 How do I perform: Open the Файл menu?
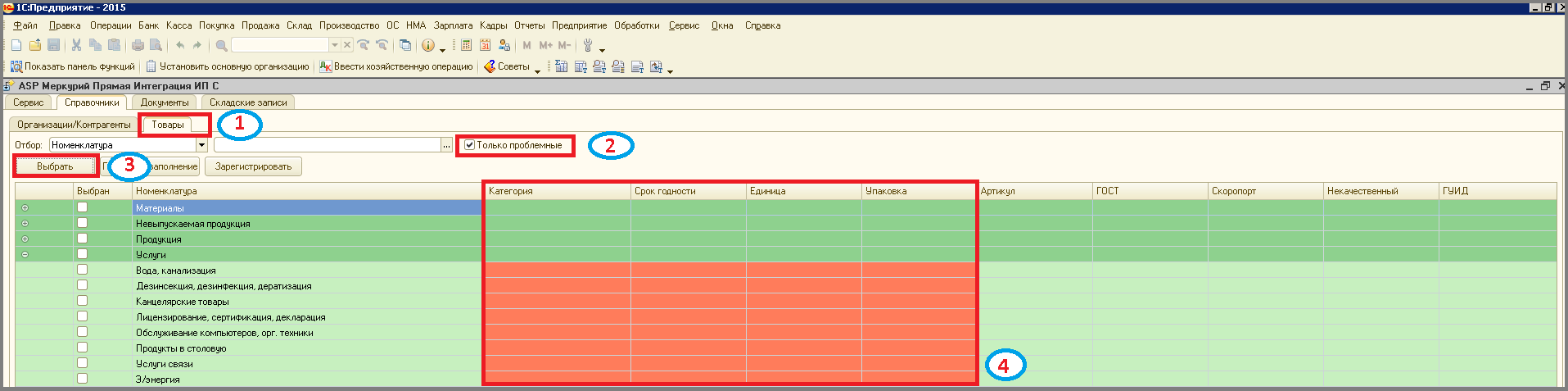coord(25,25)
